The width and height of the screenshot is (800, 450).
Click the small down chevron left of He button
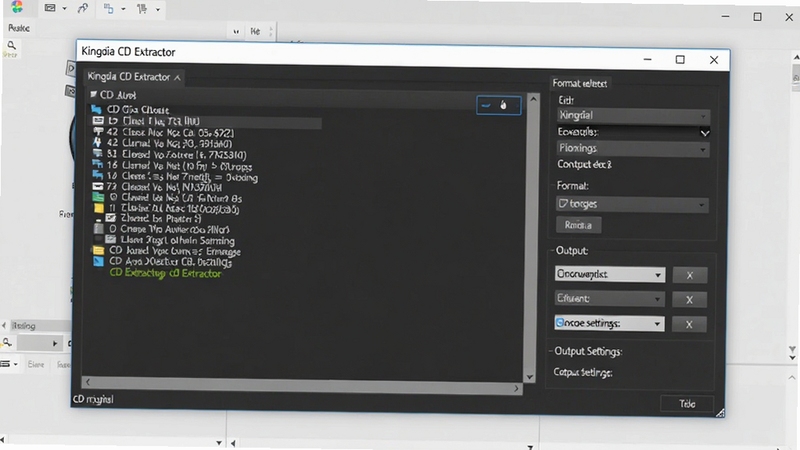pyautogui.click(x=236, y=32)
